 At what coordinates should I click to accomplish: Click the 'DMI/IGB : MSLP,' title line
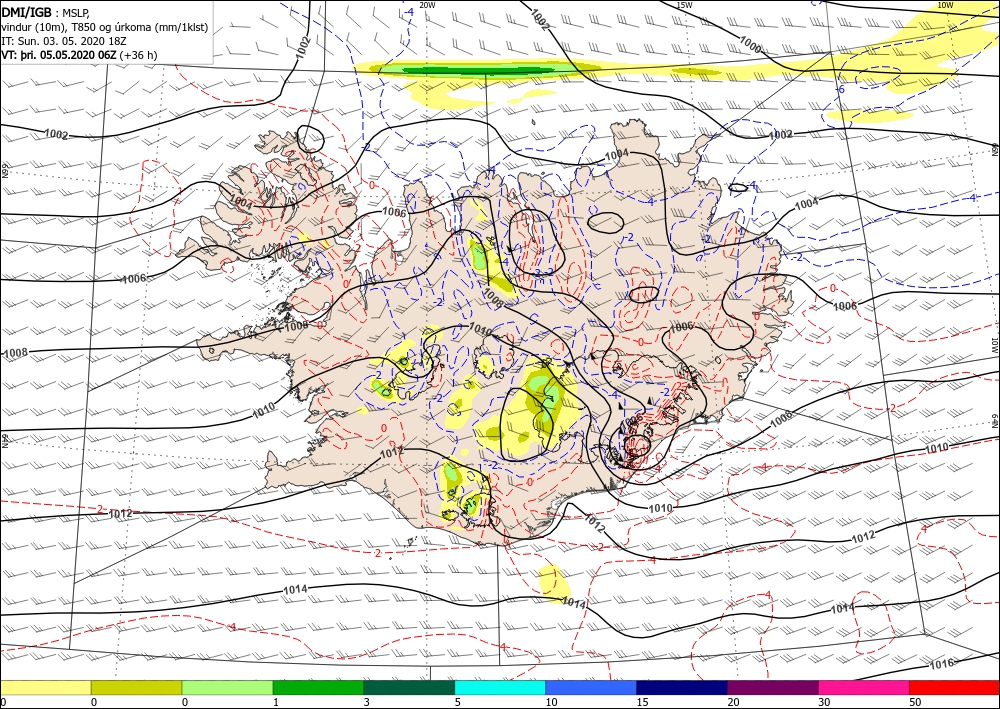tap(47, 13)
